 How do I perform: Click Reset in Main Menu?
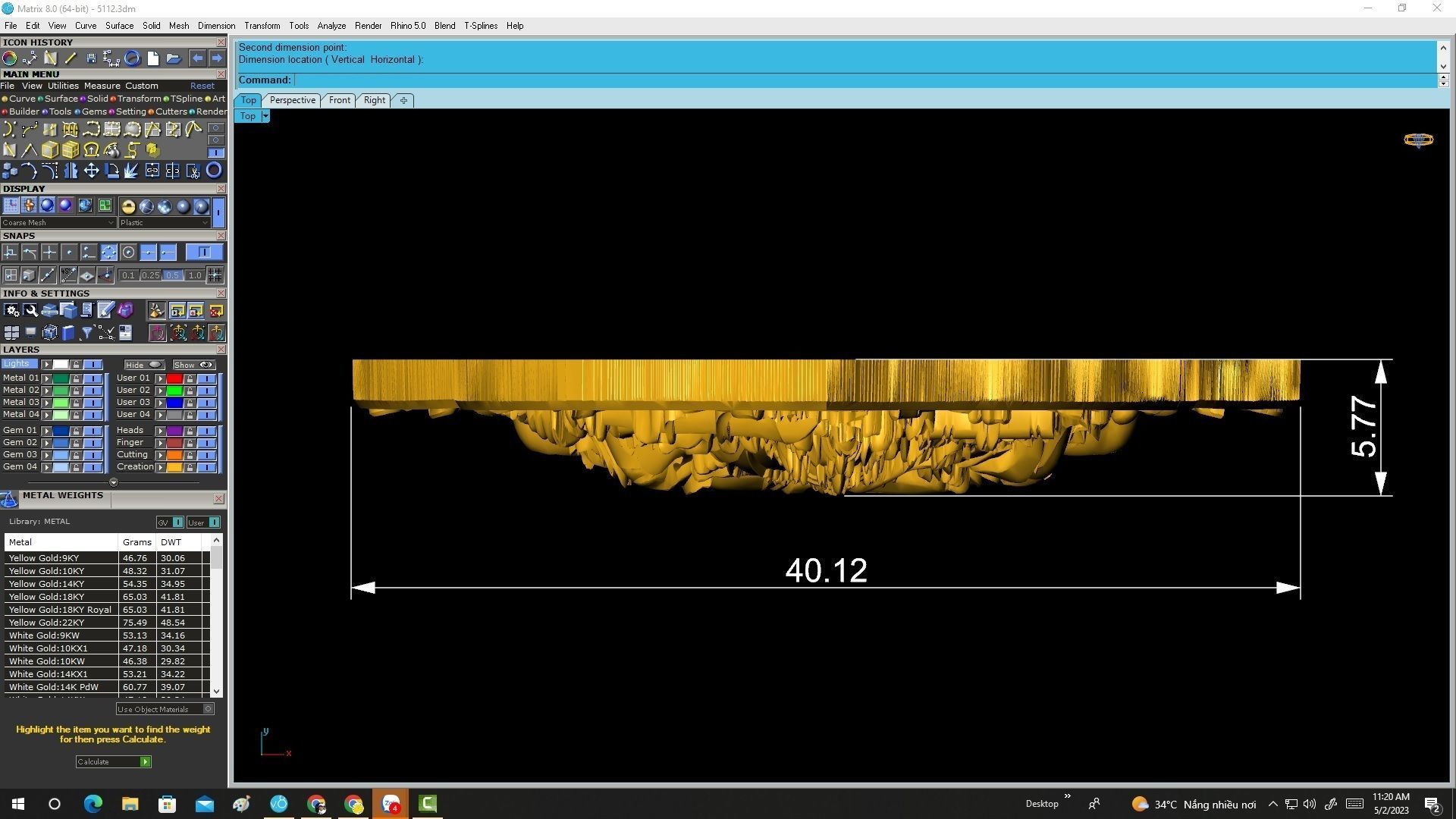click(x=202, y=86)
